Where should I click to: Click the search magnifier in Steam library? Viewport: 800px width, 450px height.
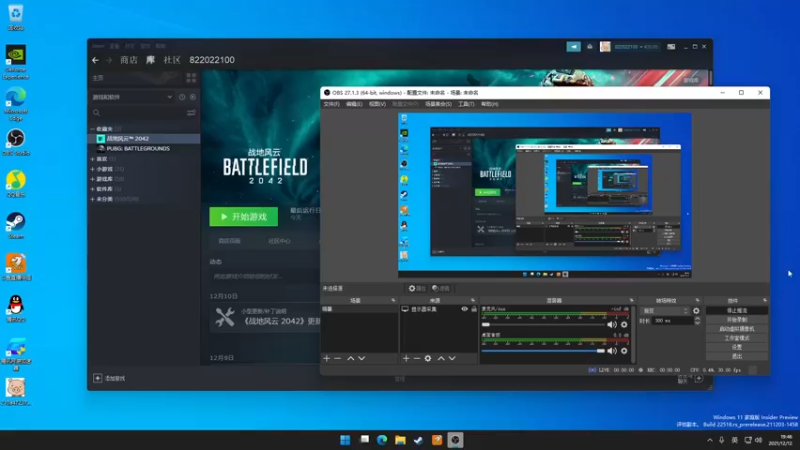coord(96,113)
